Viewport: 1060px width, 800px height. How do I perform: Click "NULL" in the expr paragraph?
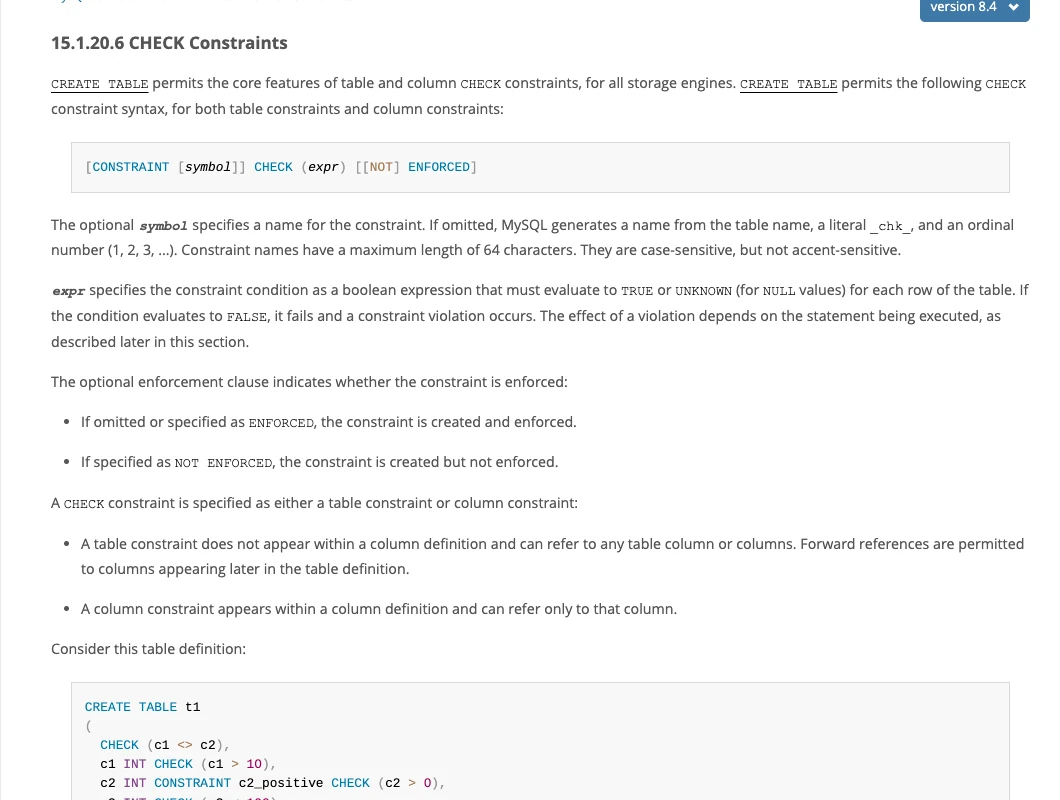point(779,291)
